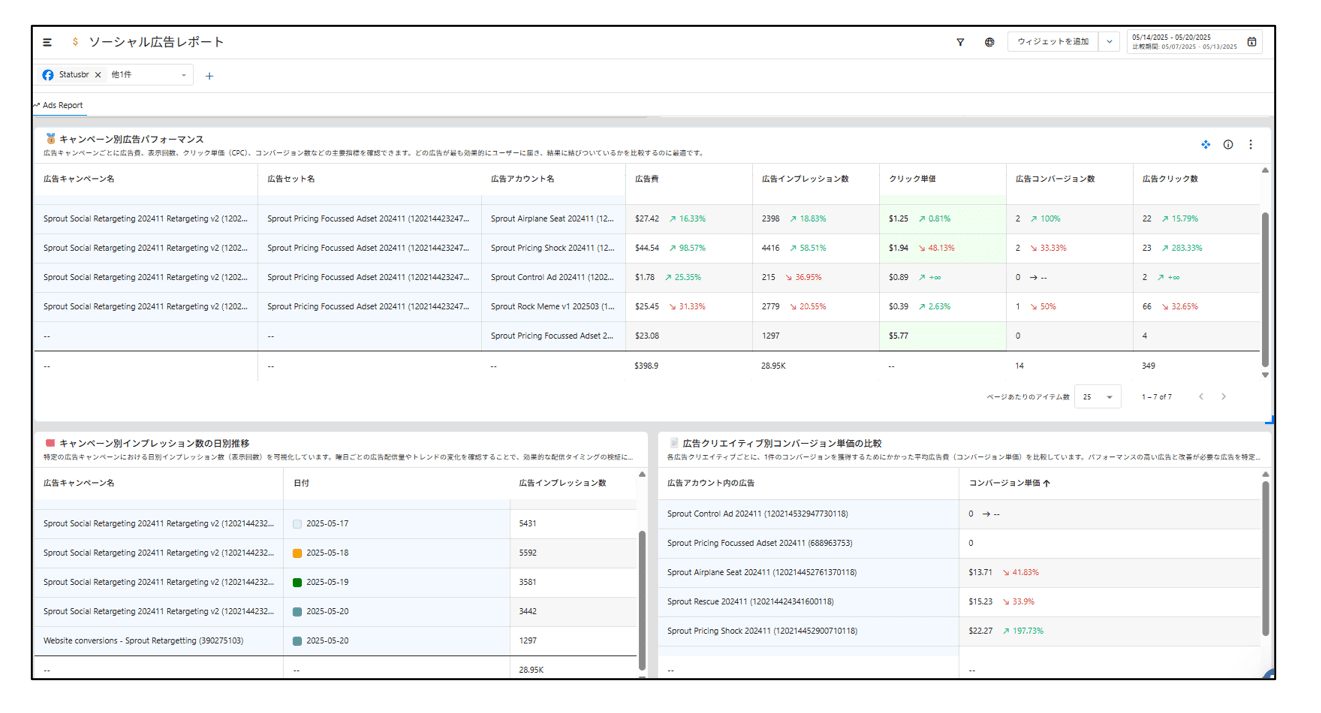This screenshot has width=1321, height=713.
Task: Open items per page dropdown showing 25
Action: click(x=1097, y=397)
